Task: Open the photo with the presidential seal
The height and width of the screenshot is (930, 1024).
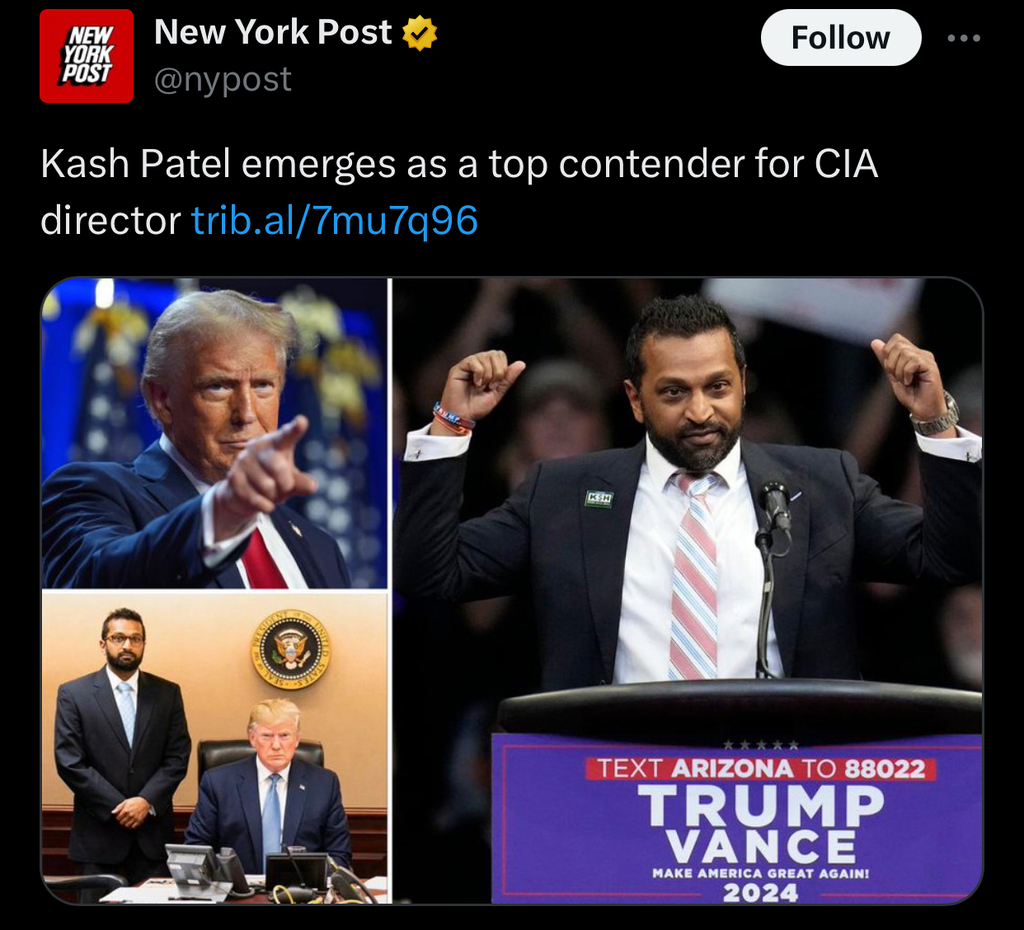Action: tap(215, 748)
